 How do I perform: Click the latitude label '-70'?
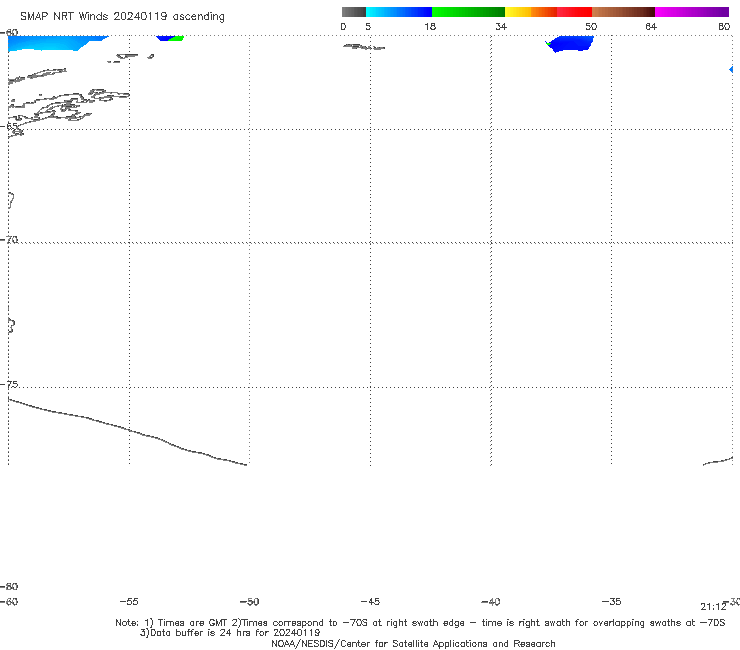[x=9, y=240]
